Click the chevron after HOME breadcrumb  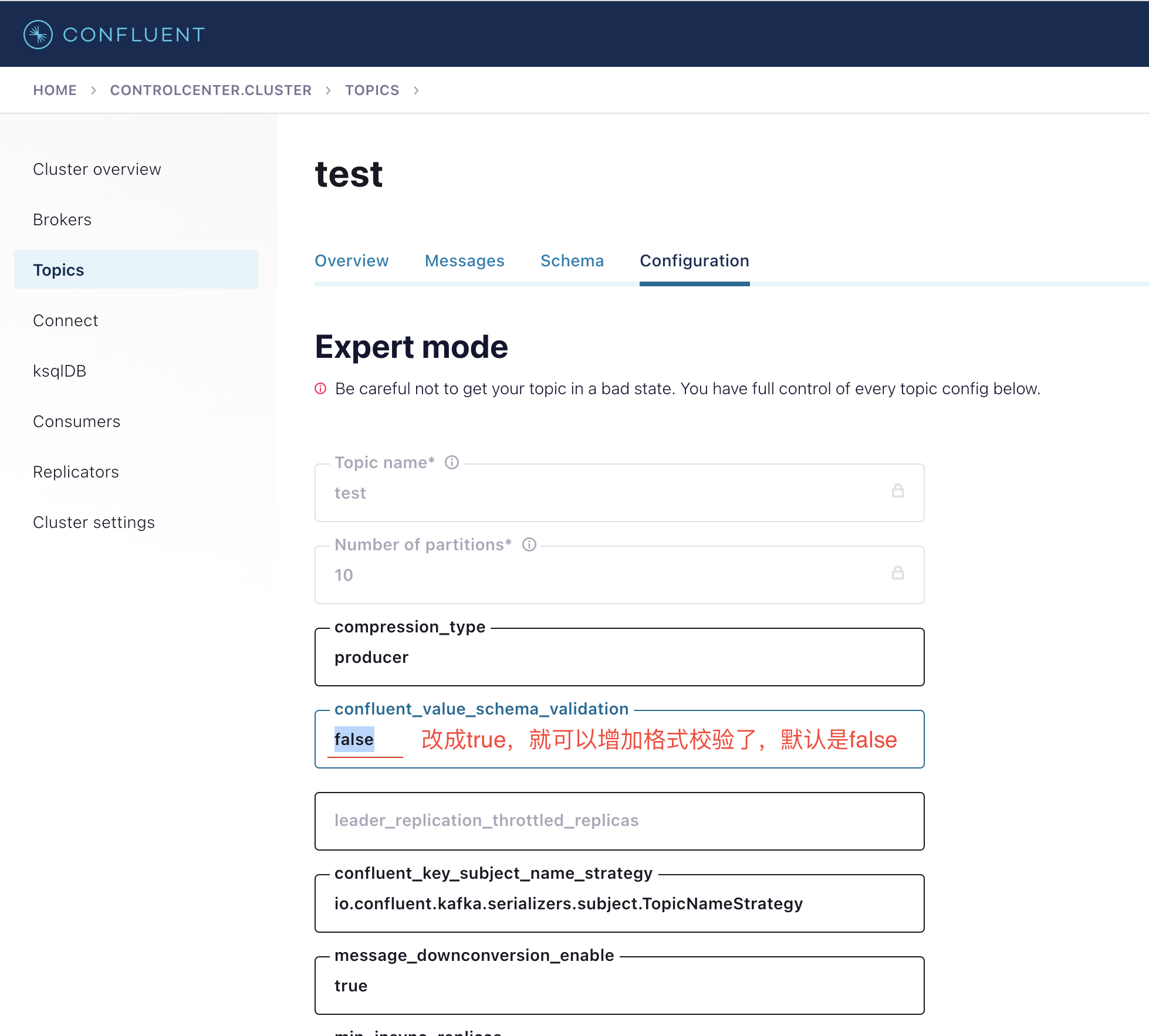point(93,90)
